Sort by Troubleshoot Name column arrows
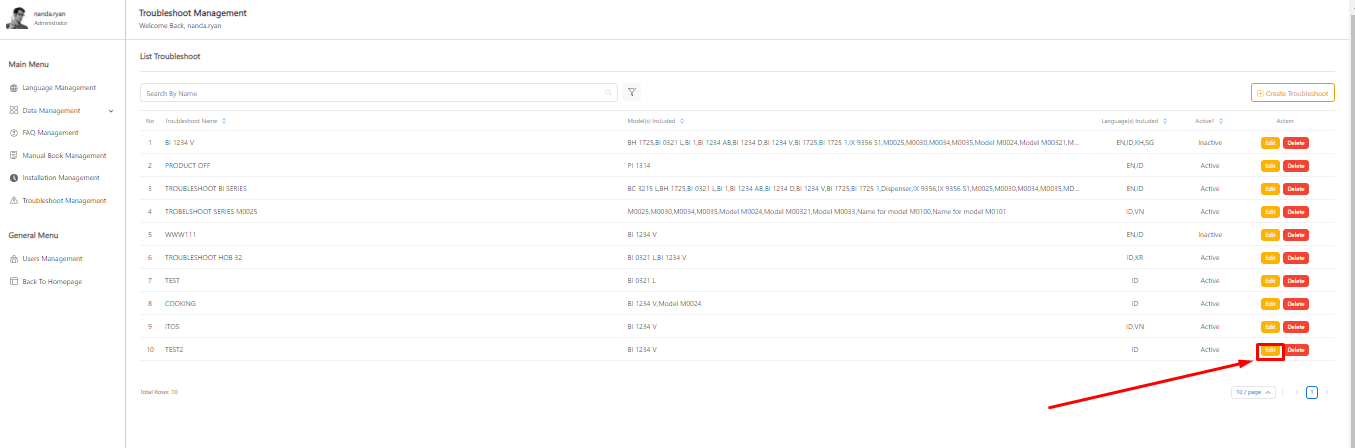Image resolution: width=1355 pixels, height=448 pixels. point(224,121)
